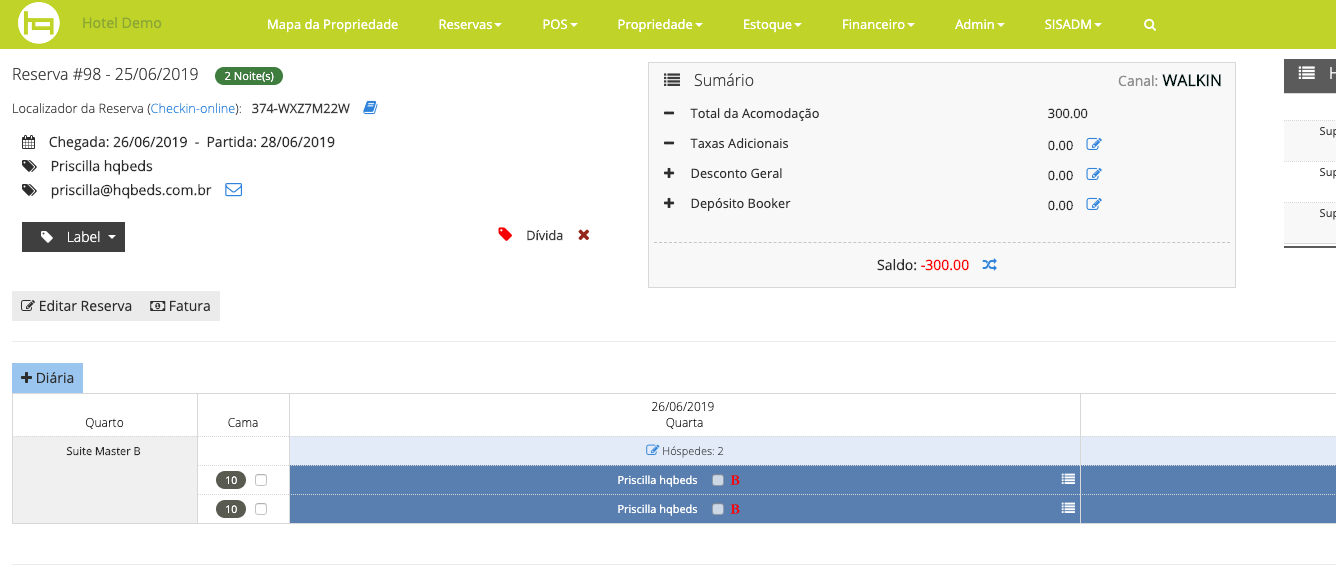
Task: Click the book icon beside reservation locator
Action: click(x=370, y=108)
